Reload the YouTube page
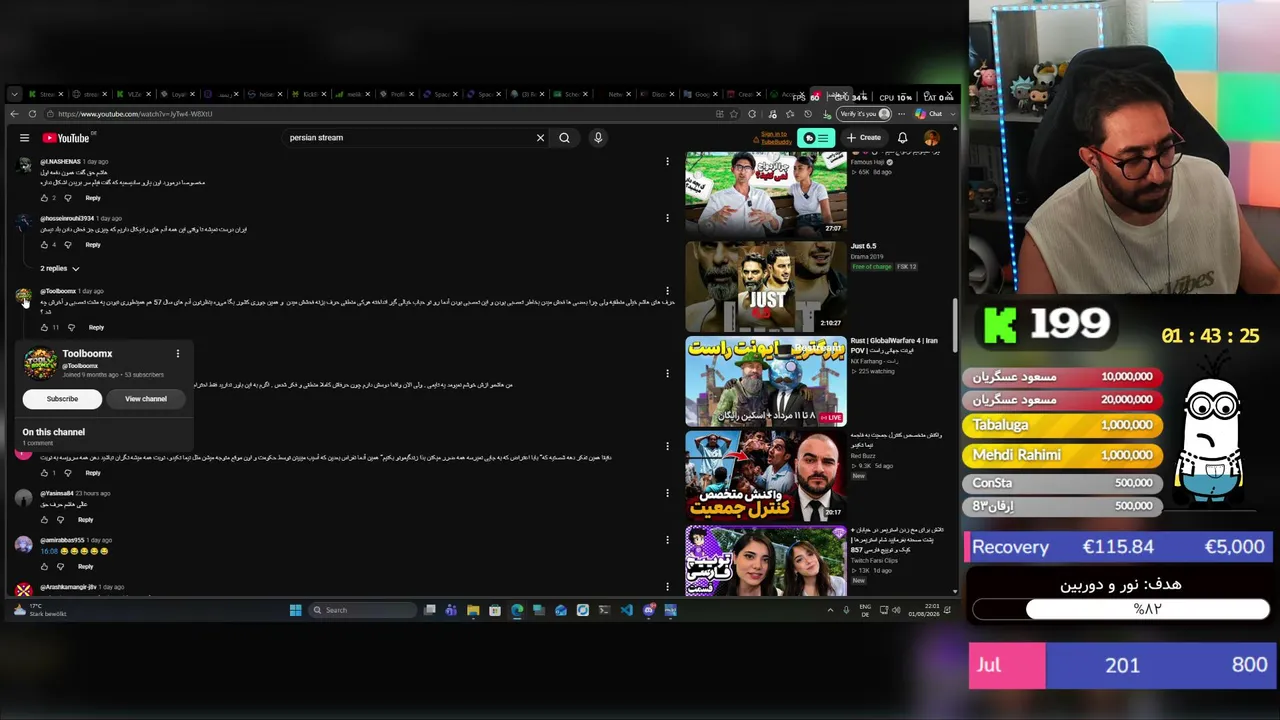 click(x=32, y=114)
